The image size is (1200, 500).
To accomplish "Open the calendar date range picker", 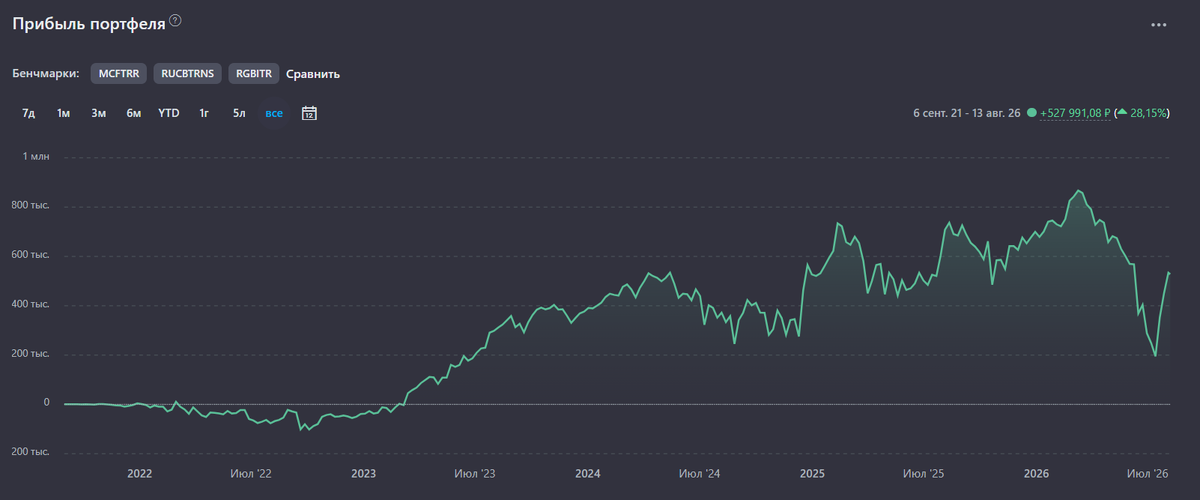I will tap(309, 113).
